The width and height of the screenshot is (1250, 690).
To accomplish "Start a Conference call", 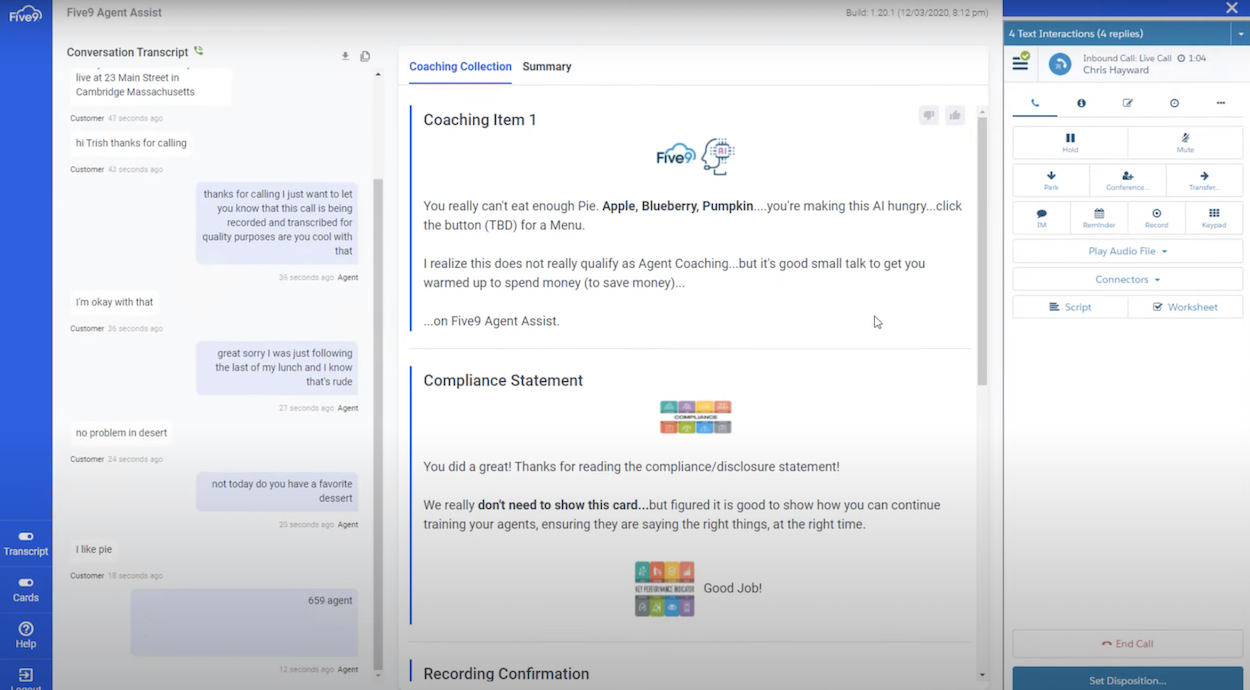I will (x=1128, y=180).
